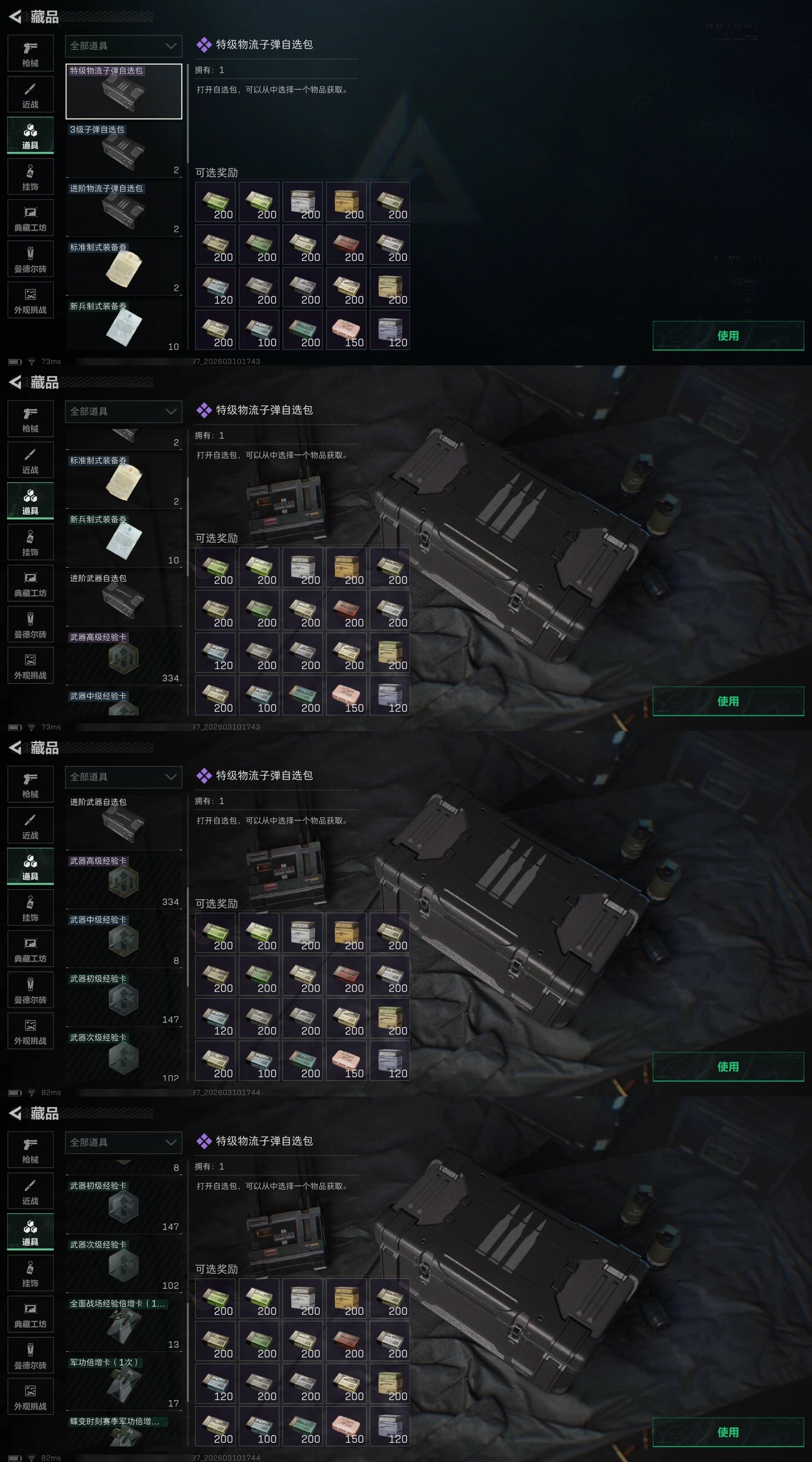Open 全部道具 dropdown directly above 进阶武器自选包
The width and height of the screenshot is (812, 1462).
tap(124, 777)
